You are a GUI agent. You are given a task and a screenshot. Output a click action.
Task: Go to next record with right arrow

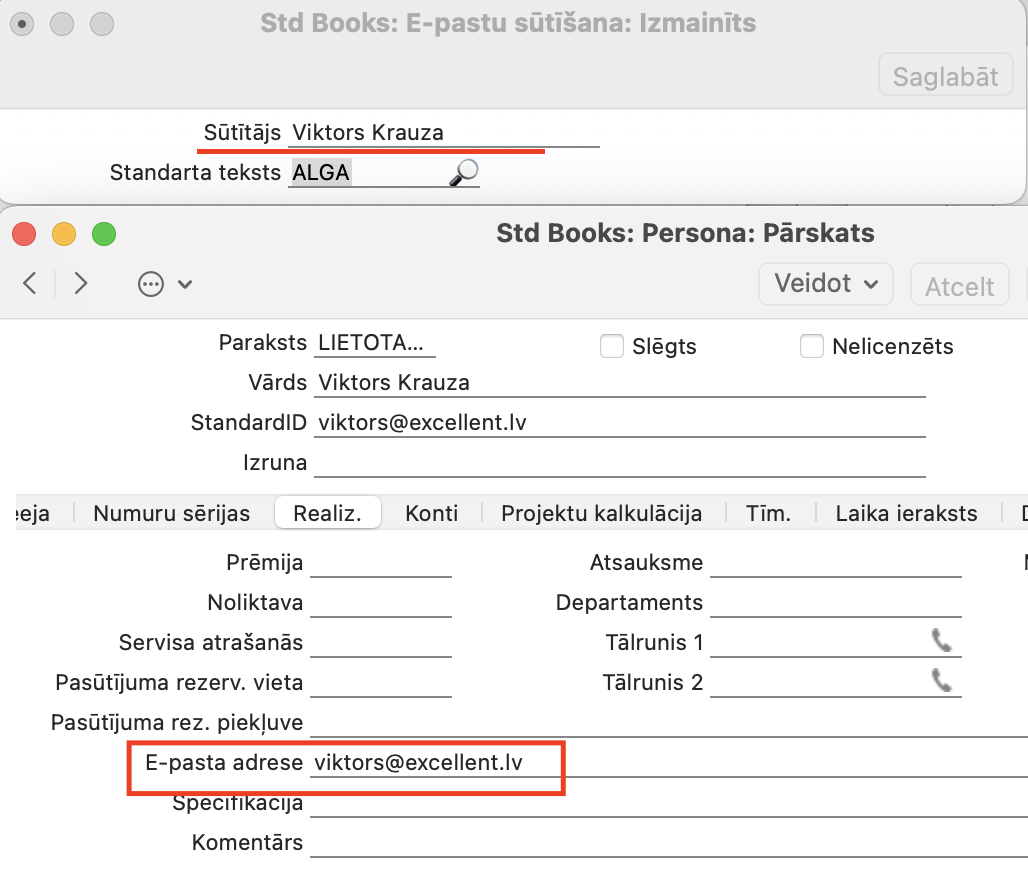tap(81, 284)
